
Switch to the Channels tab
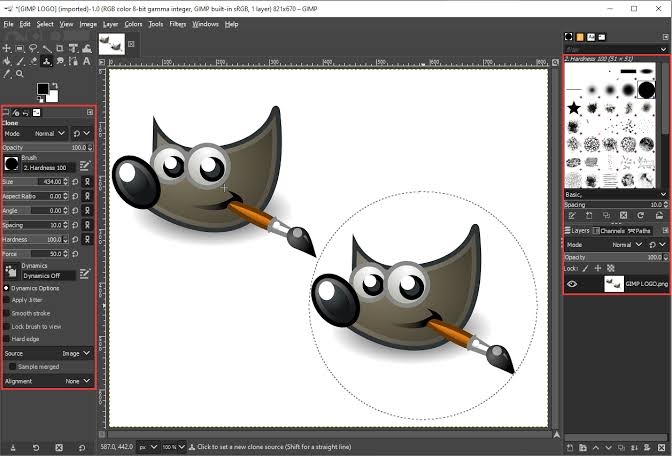tap(609, 231)
